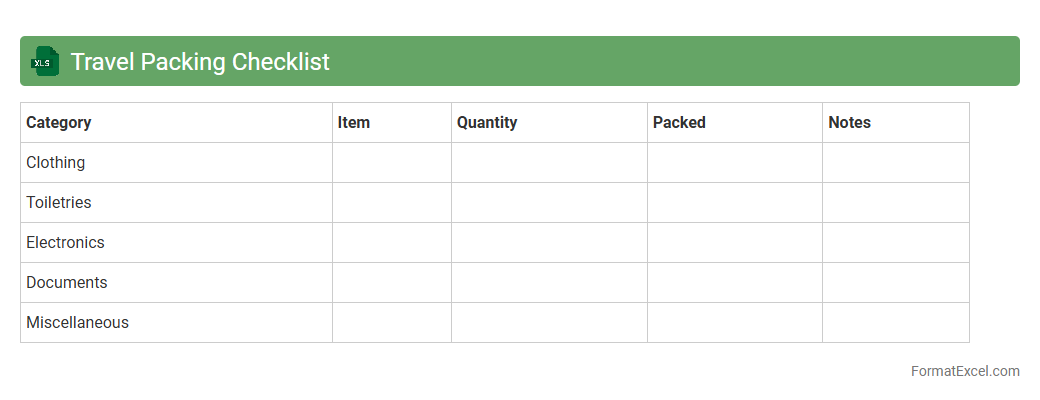Click the empty Item cell for Clothing
The image size is (1040, 400).
(x=392, y=162)
